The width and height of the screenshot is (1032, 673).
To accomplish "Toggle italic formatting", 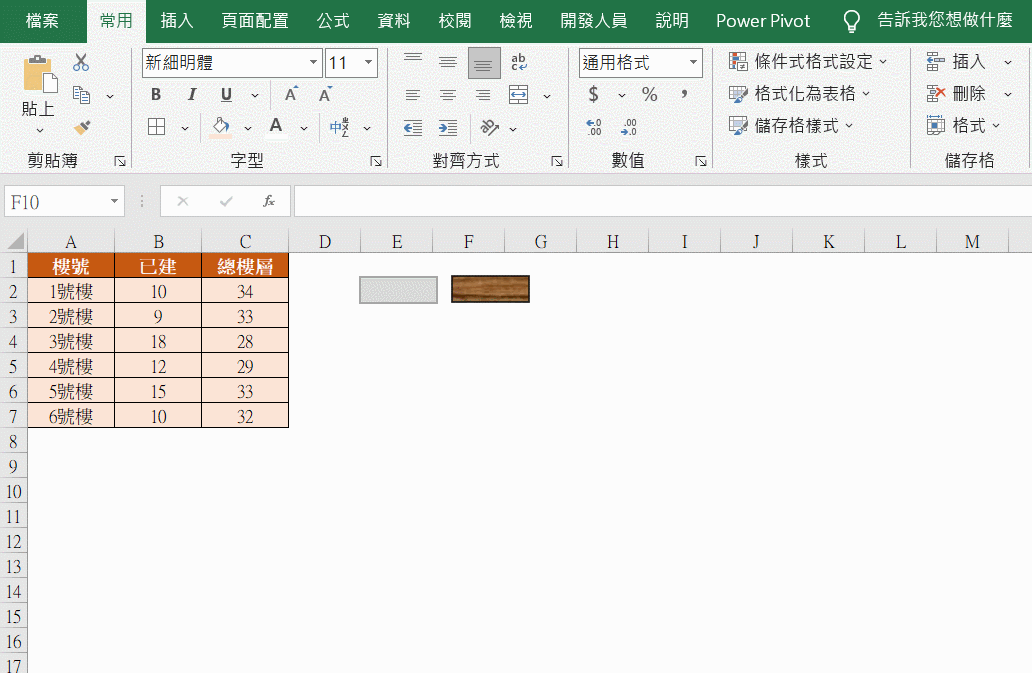I will 191,95.
